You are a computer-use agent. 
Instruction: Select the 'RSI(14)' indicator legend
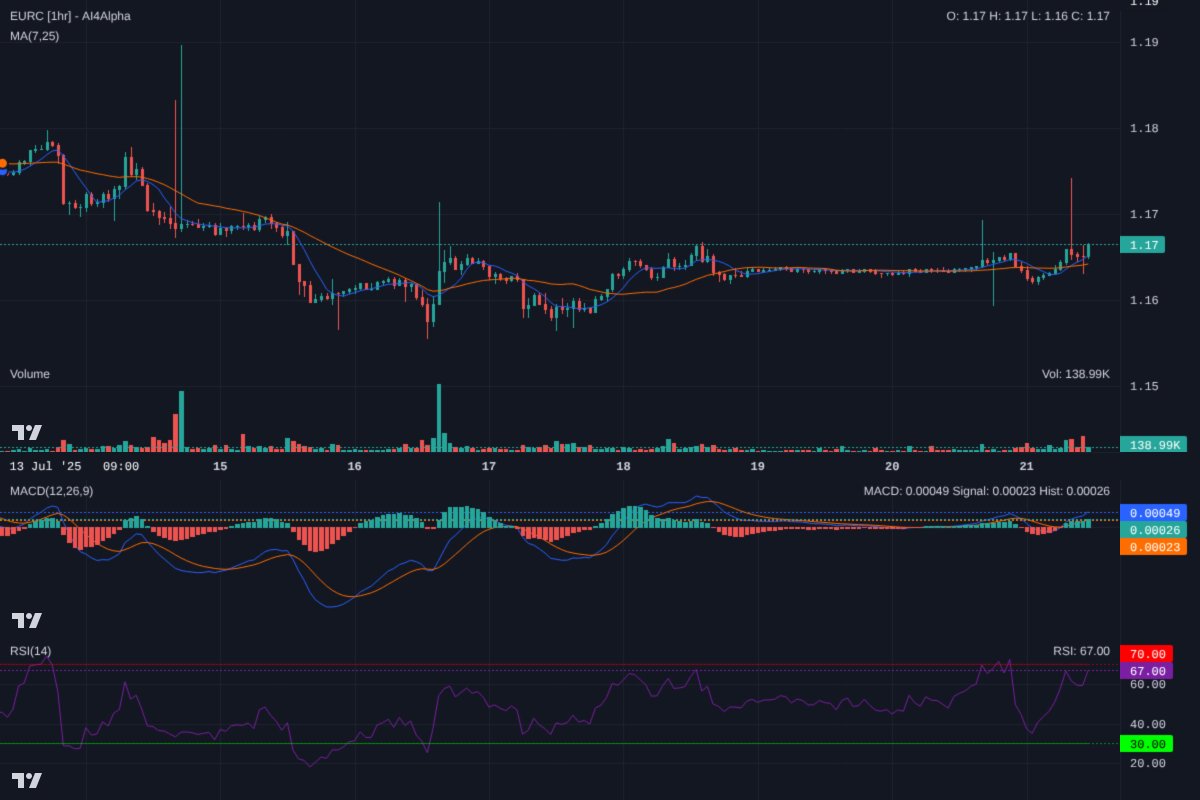coord(31,651)
